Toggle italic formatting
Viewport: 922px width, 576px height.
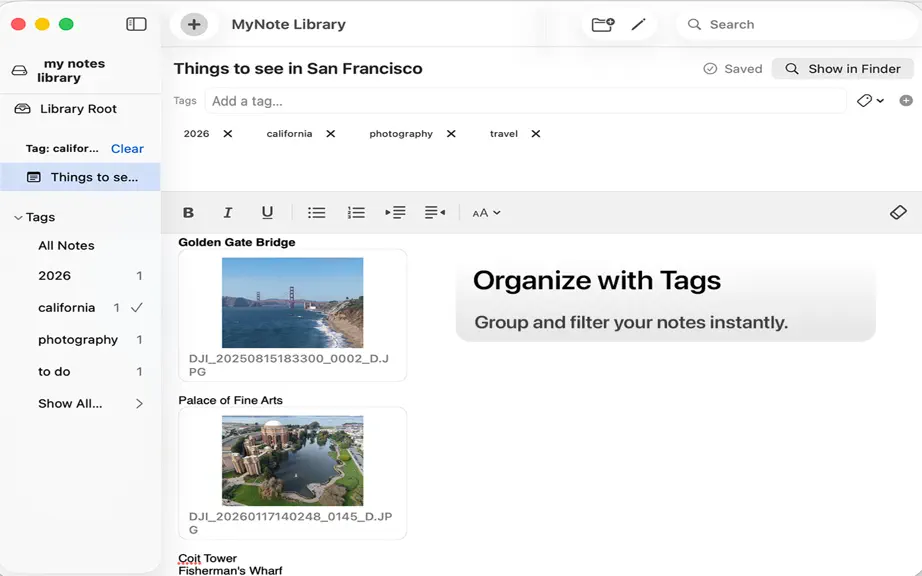coord(228,213)
